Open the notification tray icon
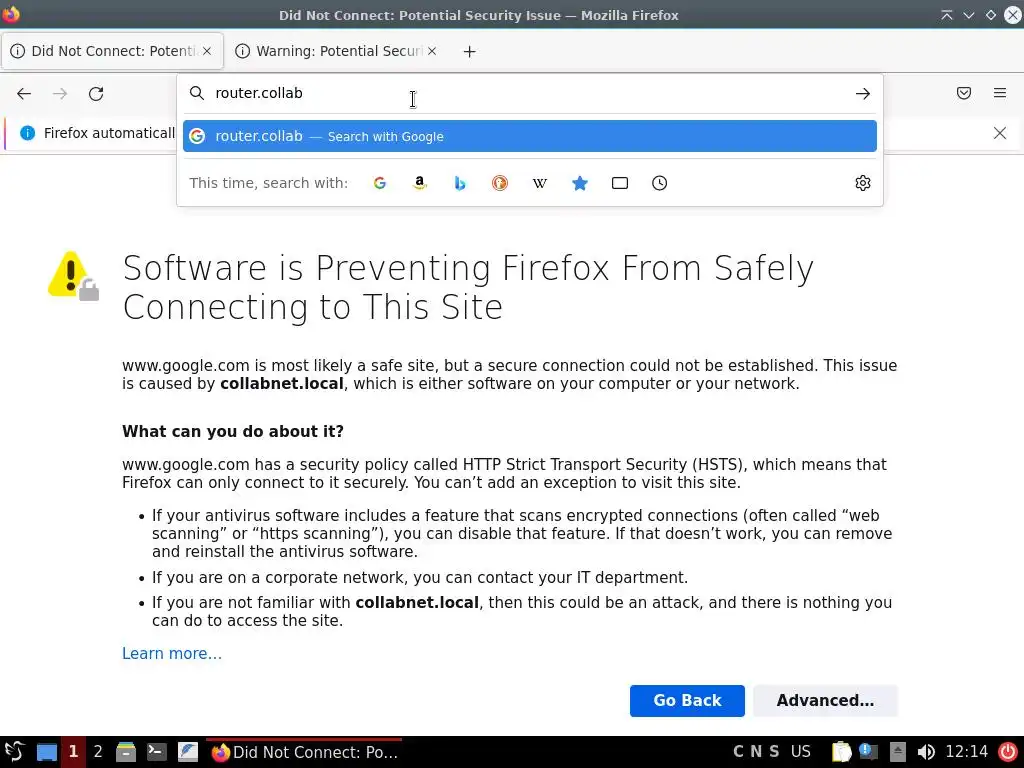The image size is (1024, 768). tap(868, 752)
